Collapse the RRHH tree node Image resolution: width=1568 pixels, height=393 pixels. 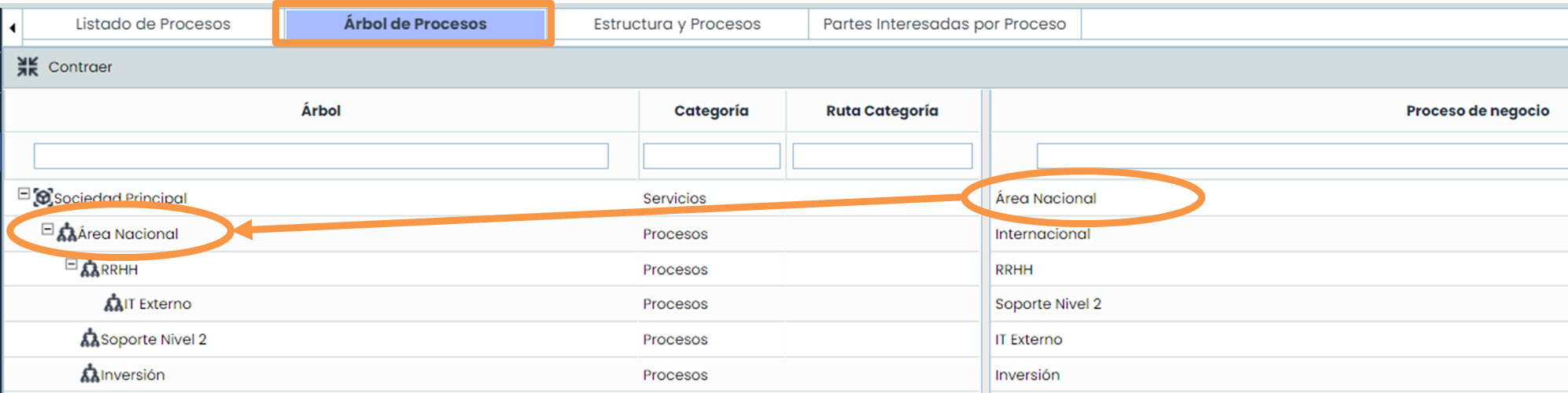(x=71, y=265)
